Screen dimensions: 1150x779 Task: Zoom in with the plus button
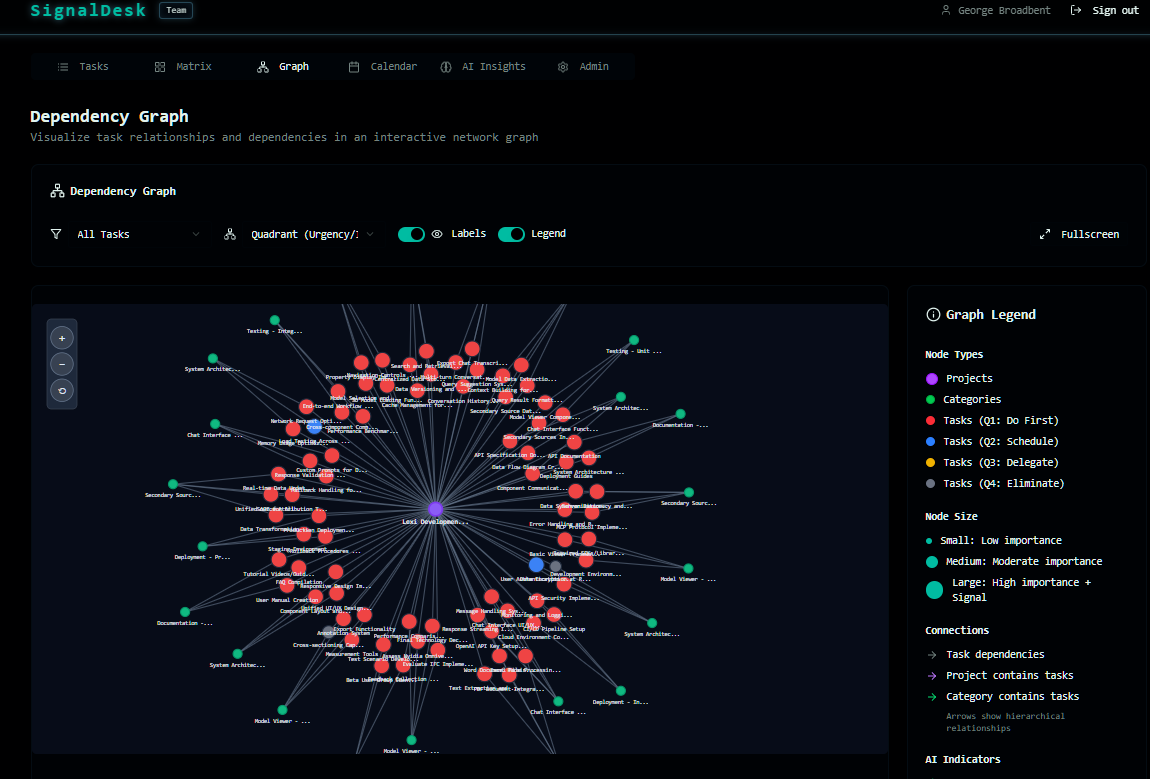point(62,338)
